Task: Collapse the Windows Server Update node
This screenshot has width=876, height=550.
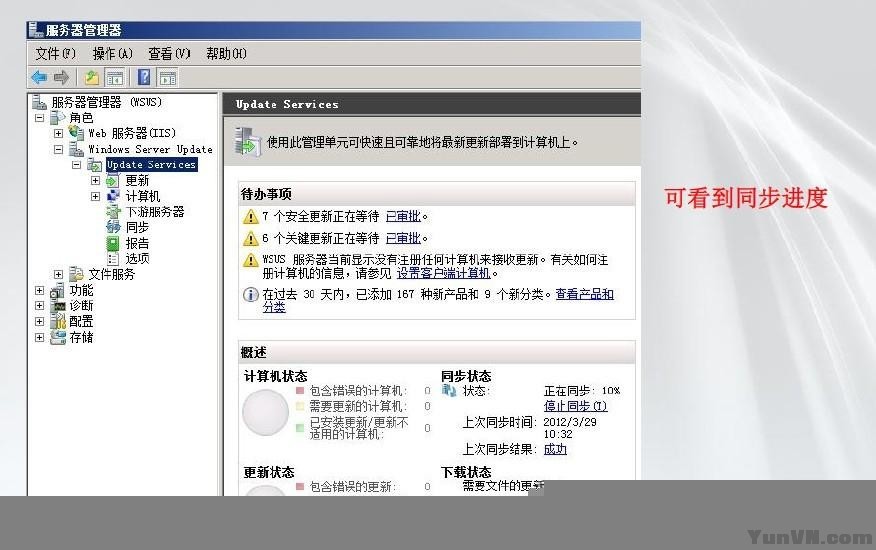Action: pos(58,149)
